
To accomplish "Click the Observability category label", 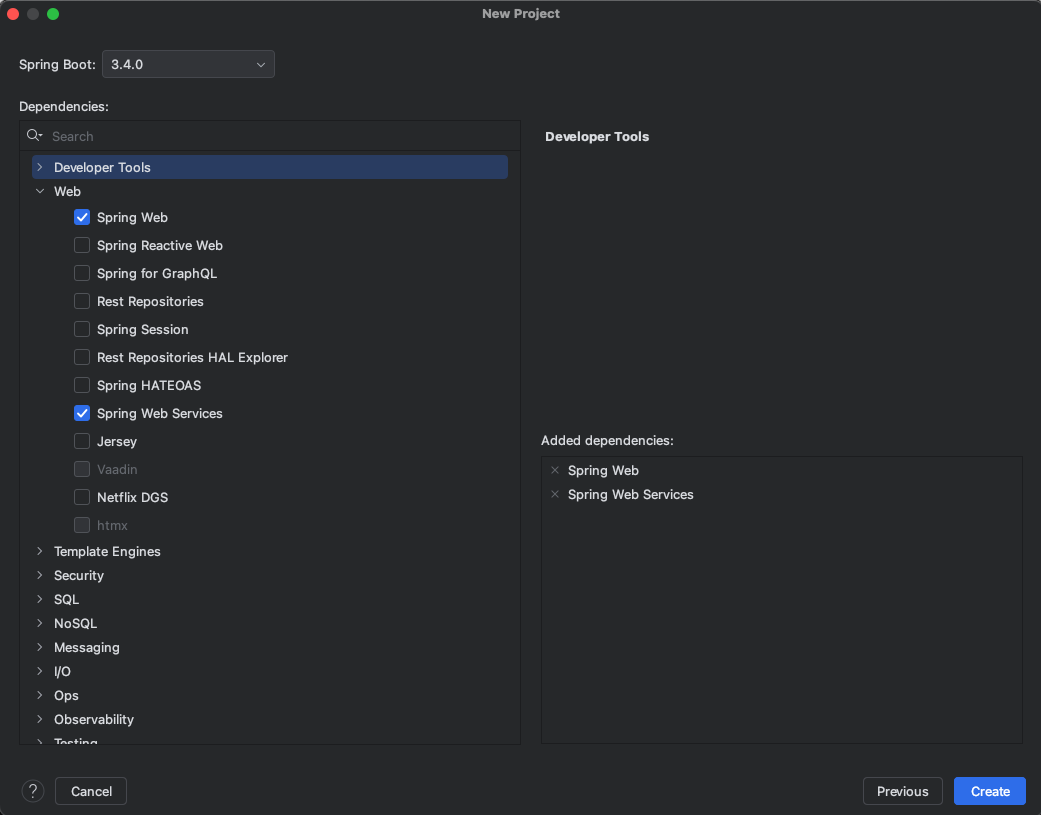I will coord(94,719).
